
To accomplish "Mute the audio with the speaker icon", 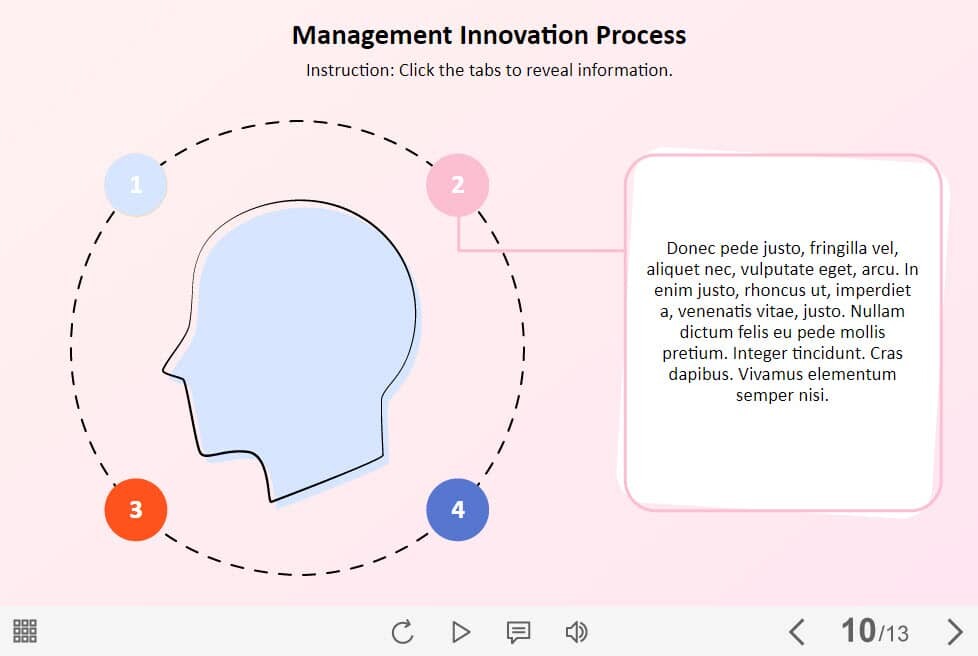I will tap(576, 632).
